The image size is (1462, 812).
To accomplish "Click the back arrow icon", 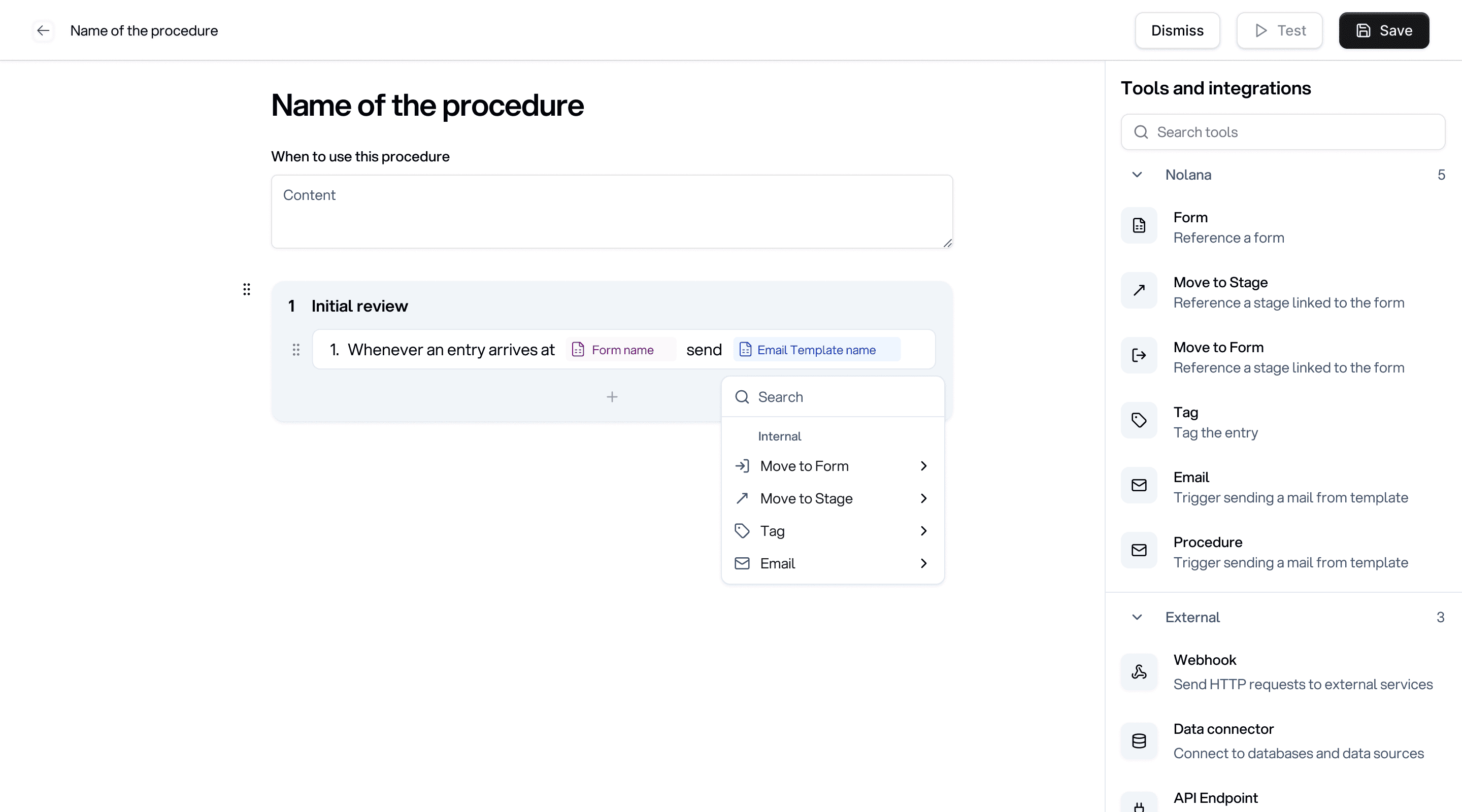I will [x=43, y=30].
